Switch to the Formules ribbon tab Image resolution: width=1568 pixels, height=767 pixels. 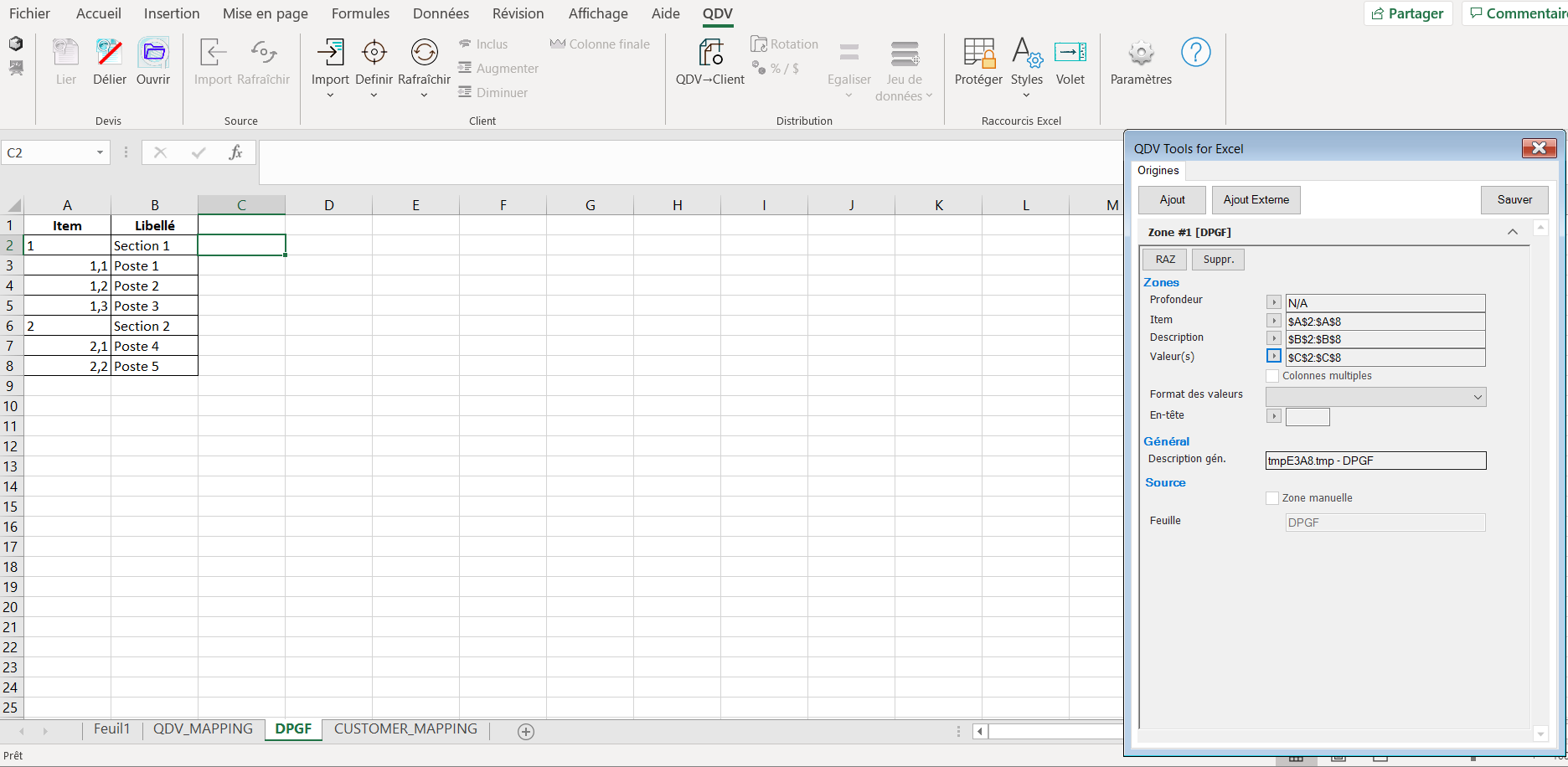360,13
